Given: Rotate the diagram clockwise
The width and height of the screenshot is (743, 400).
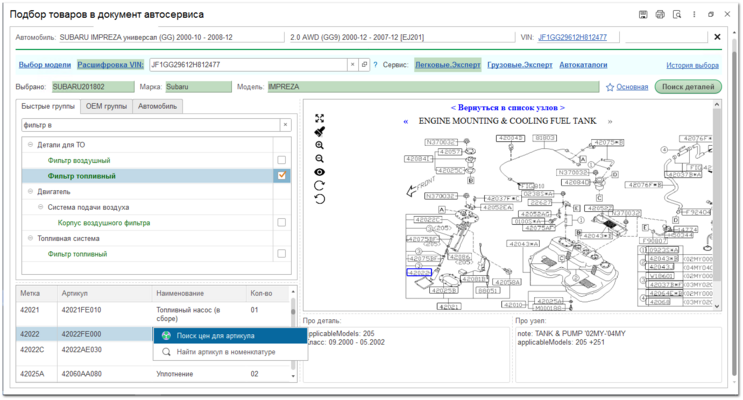Looking at the screenshot, I should tap(320, 185).
